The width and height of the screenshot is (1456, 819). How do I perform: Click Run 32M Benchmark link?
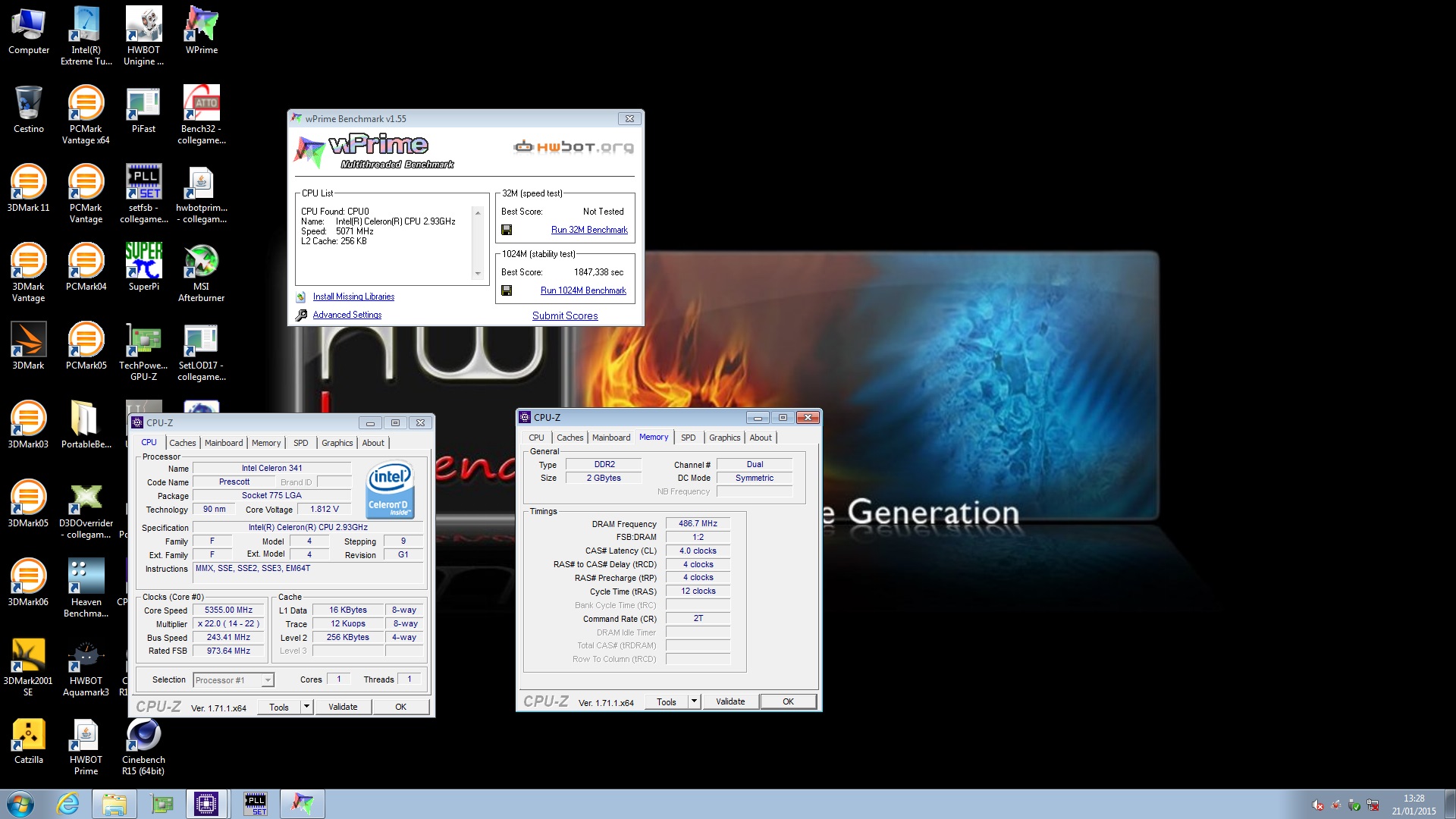589,230
